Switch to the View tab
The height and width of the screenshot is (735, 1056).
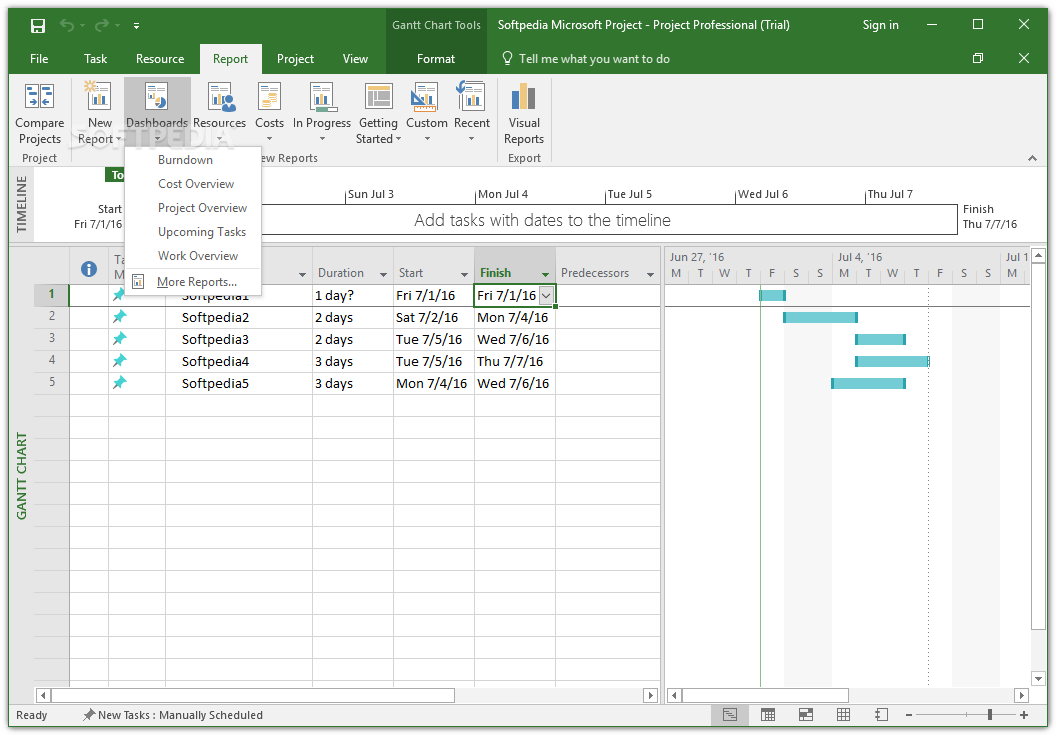click(355, 59)
